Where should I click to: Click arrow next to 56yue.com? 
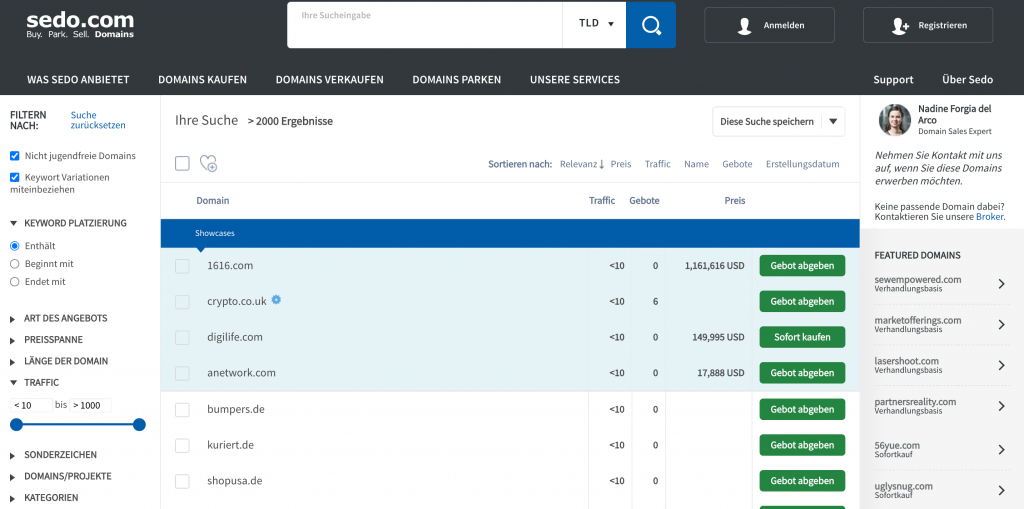[x=1001, y=450]
